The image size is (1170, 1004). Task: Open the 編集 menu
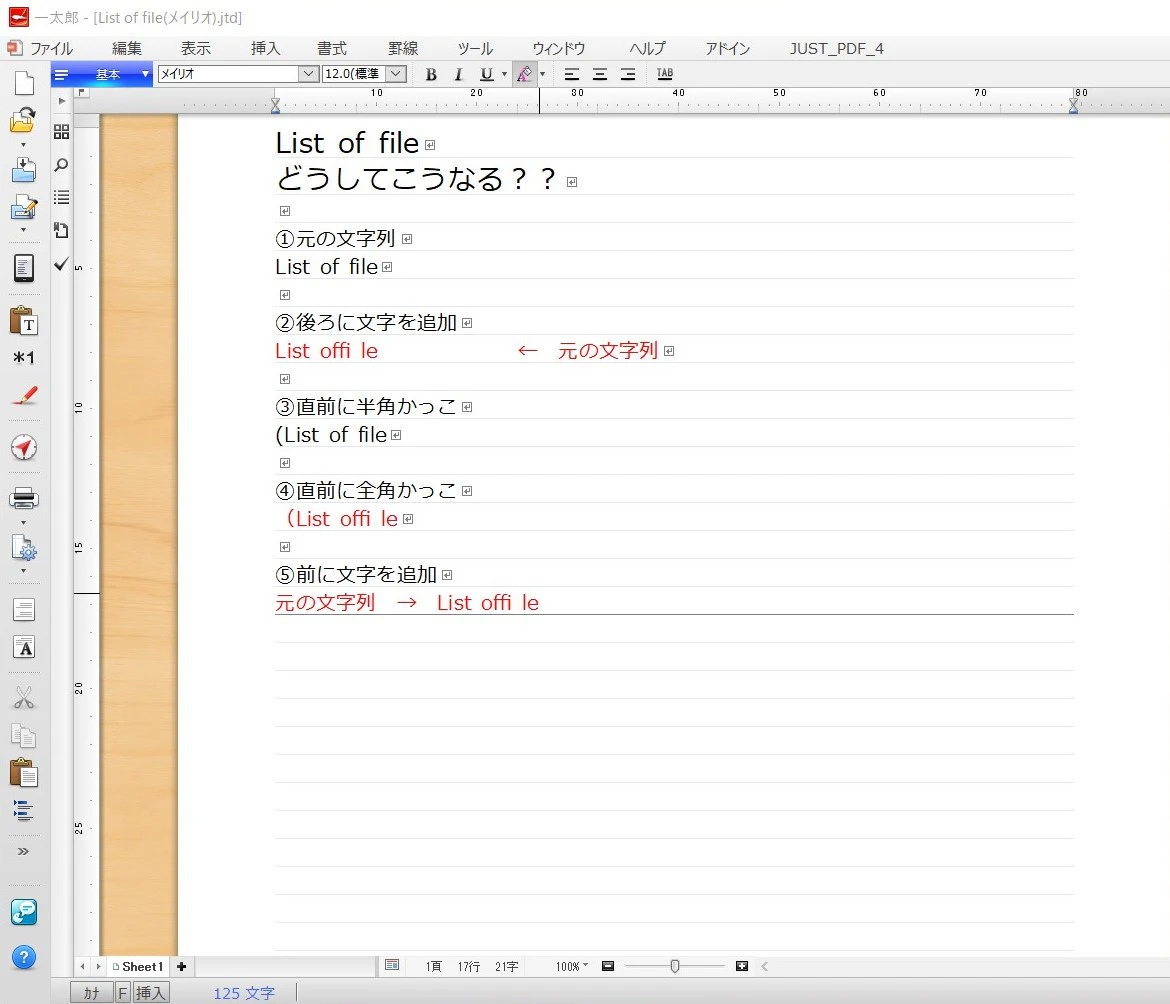(x=126, y=48)
